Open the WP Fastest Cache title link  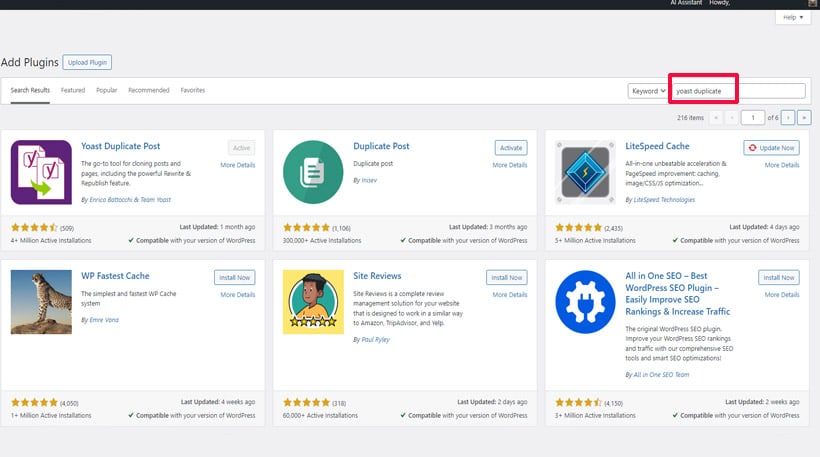pyautogui.click(x=115, y=276)
